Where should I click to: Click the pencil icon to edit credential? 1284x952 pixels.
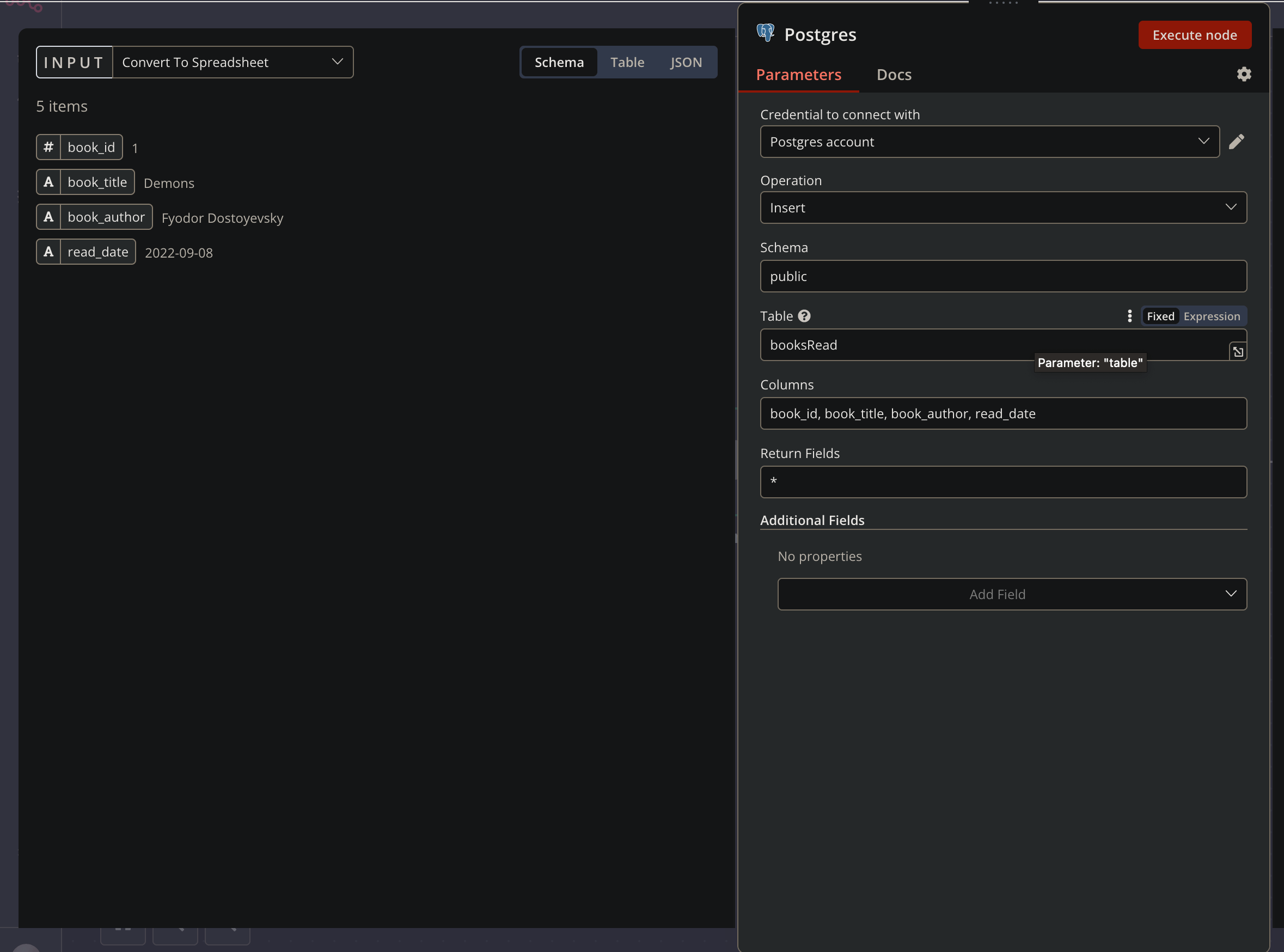1237,141
